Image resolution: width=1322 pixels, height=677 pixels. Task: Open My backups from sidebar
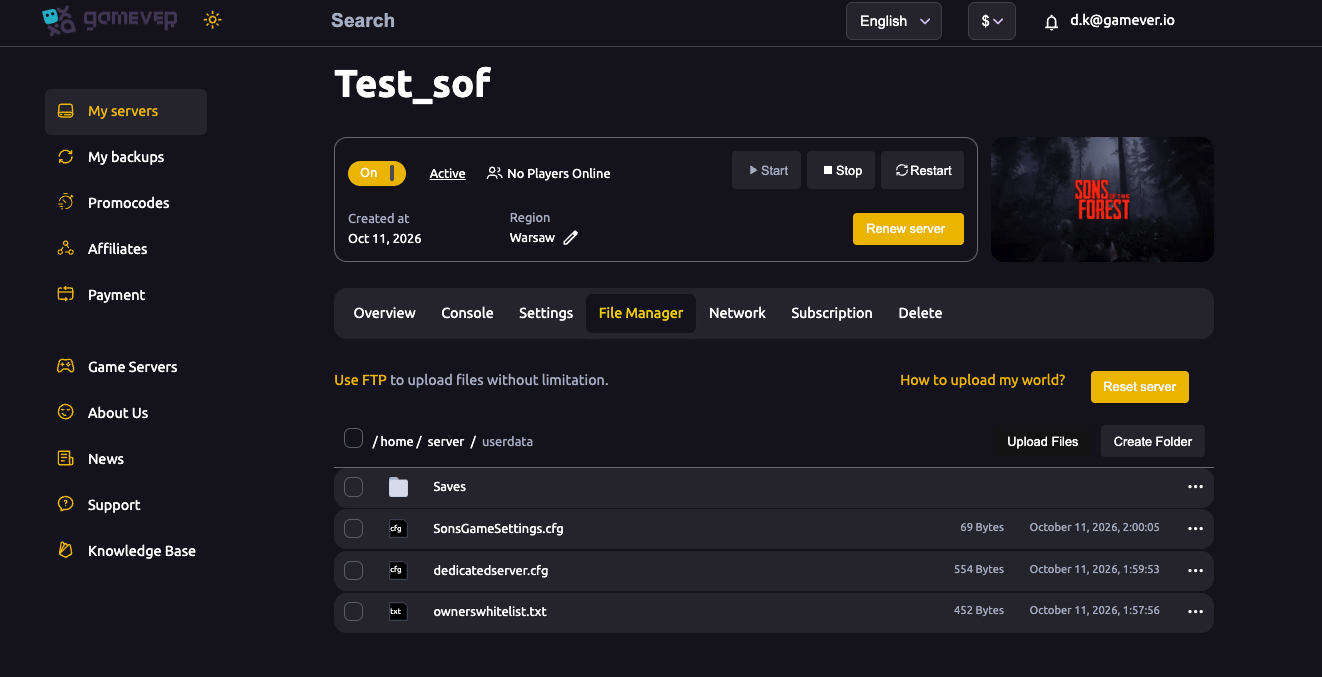[x=126, y=157]
